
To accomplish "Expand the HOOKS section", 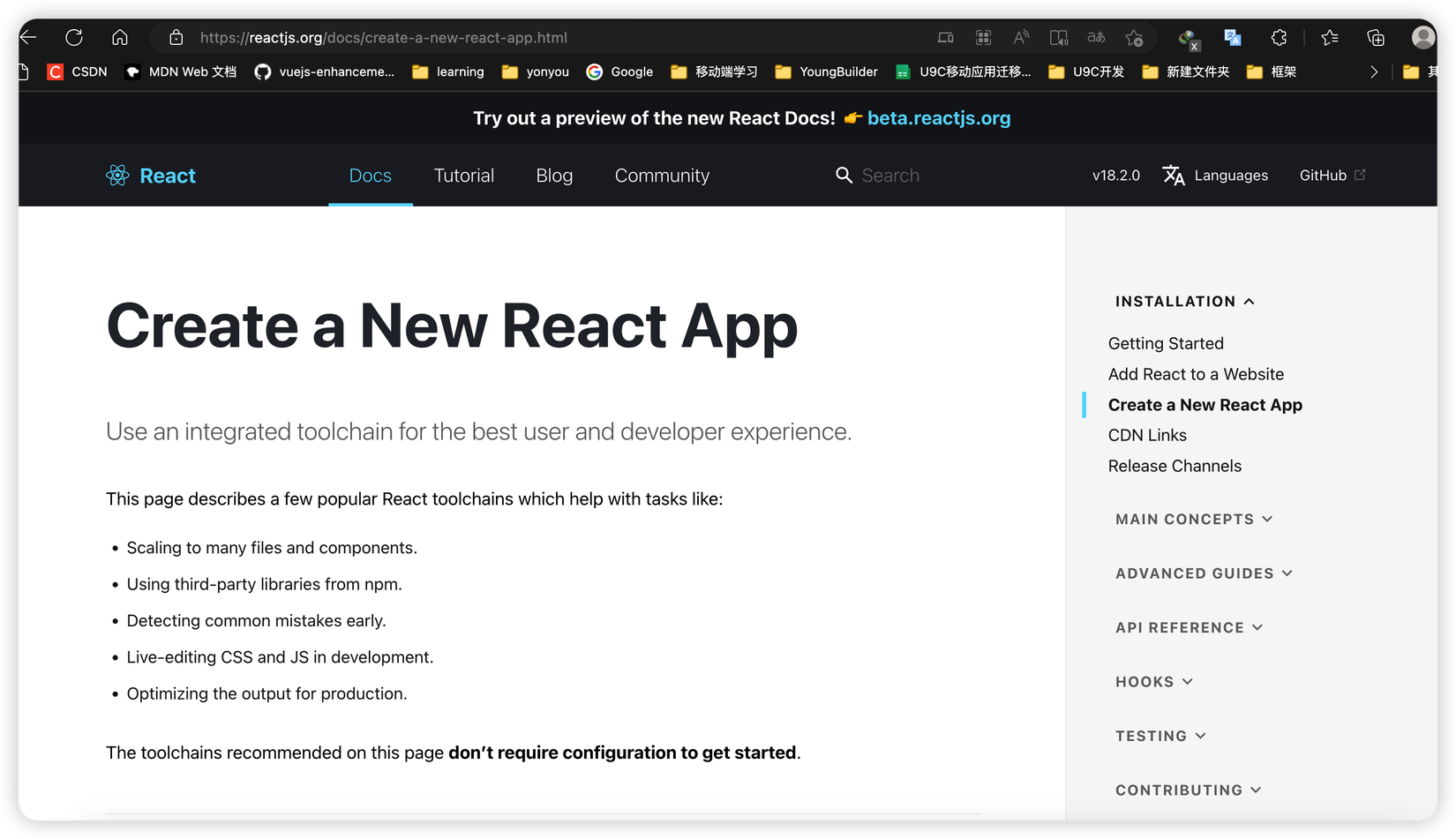I will (1154, 682).
